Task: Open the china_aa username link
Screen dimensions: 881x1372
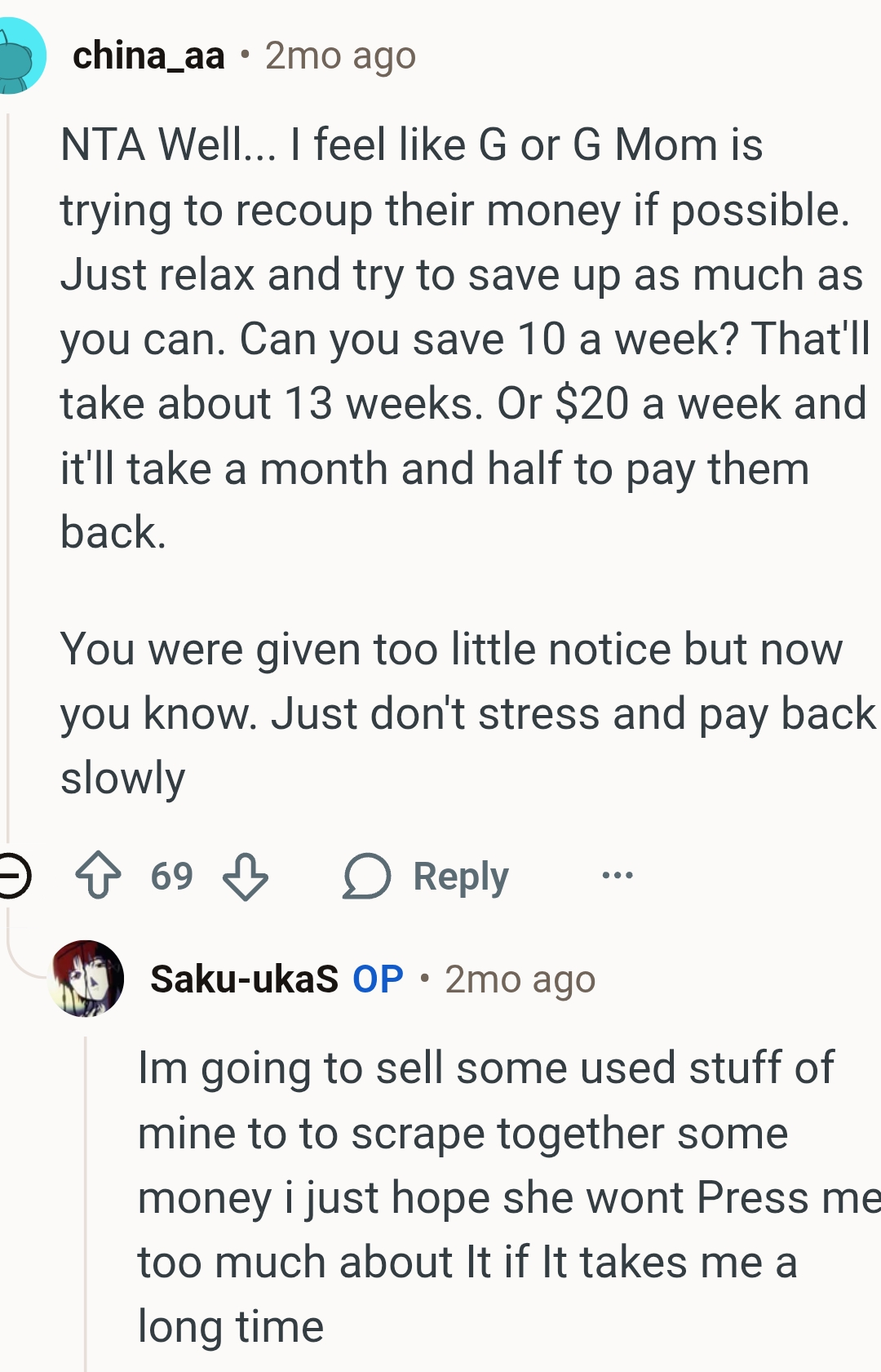Action: (x=148, y=56)
